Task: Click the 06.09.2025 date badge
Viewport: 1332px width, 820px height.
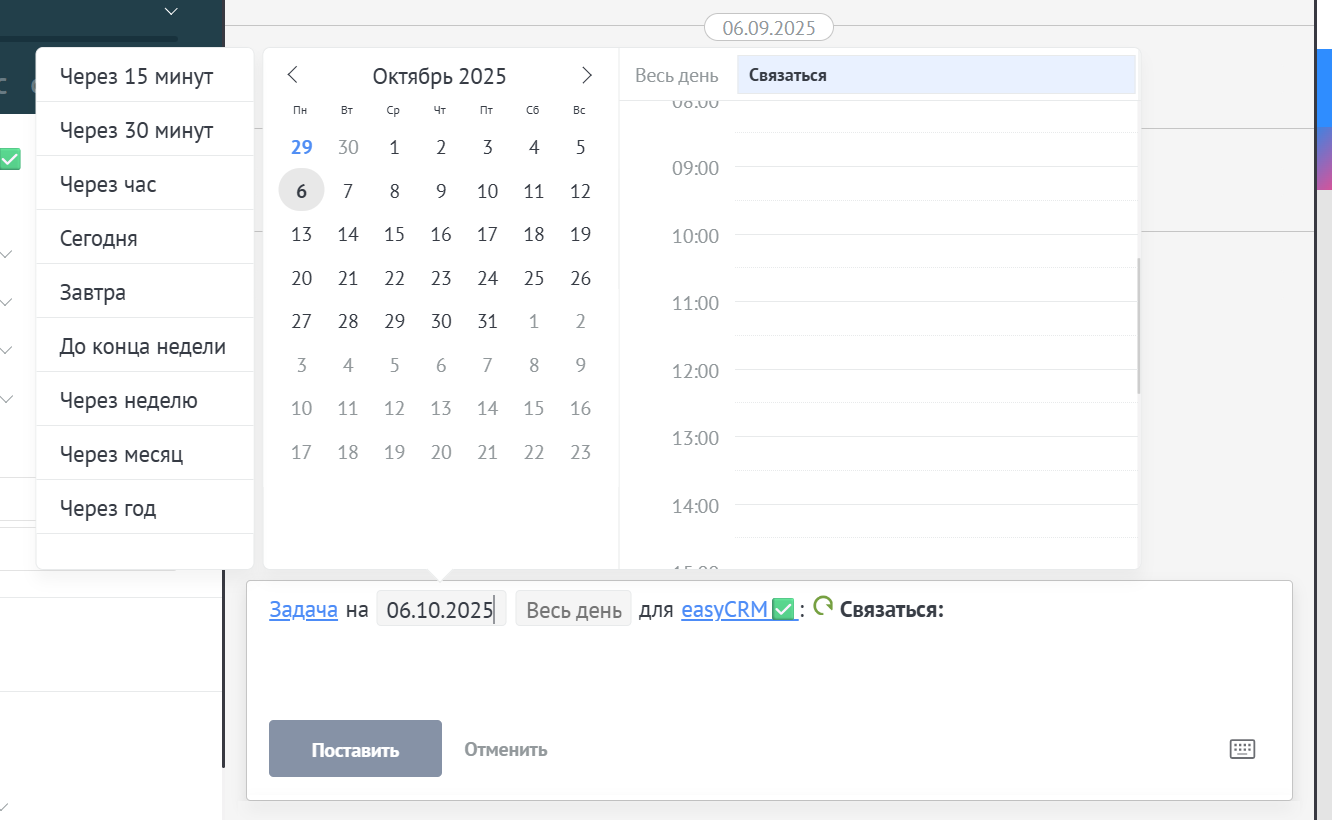Action: pyautogui.click(x=768, y=28)
